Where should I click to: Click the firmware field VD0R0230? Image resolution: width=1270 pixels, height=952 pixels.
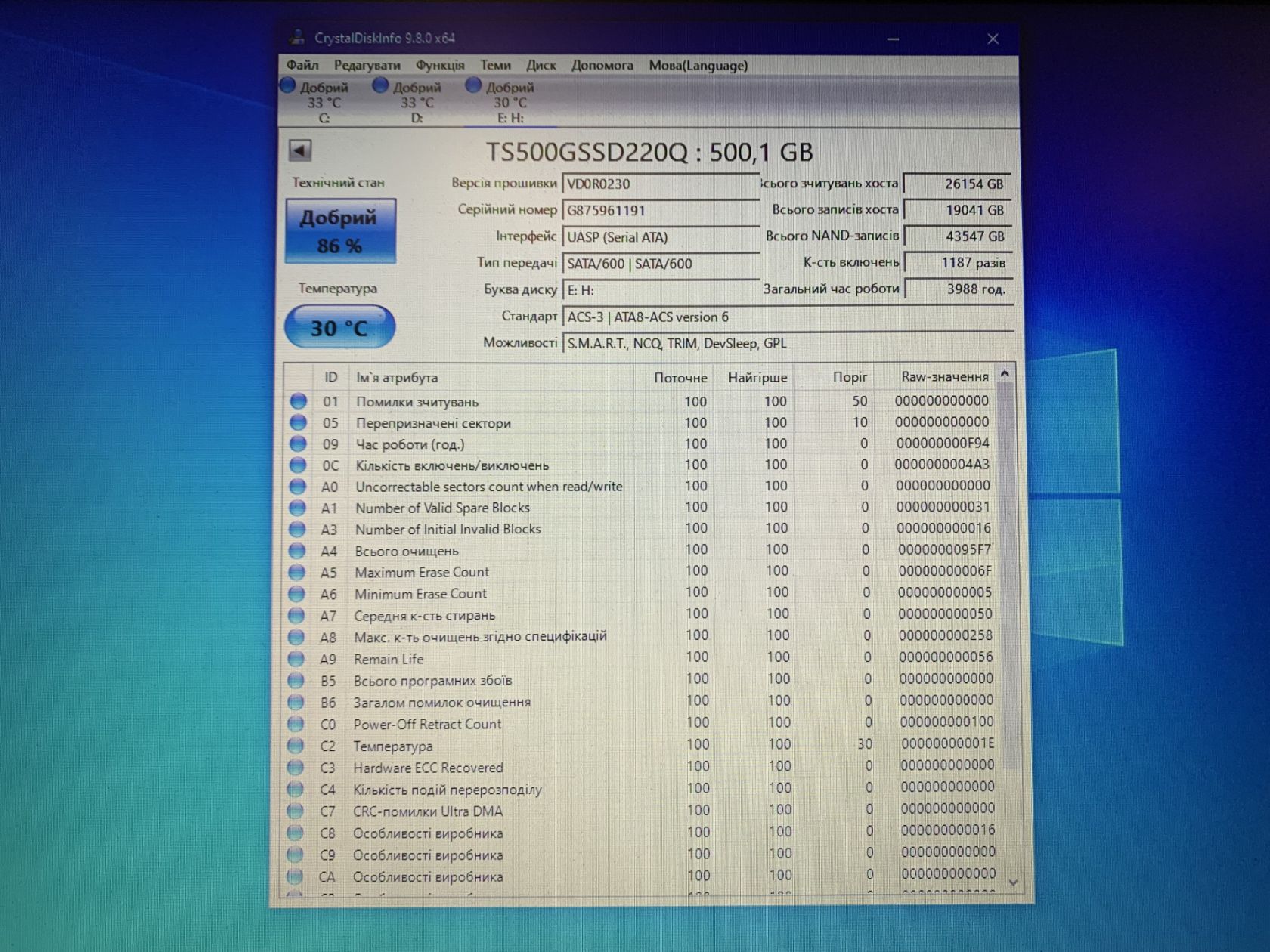click(660, 184)
